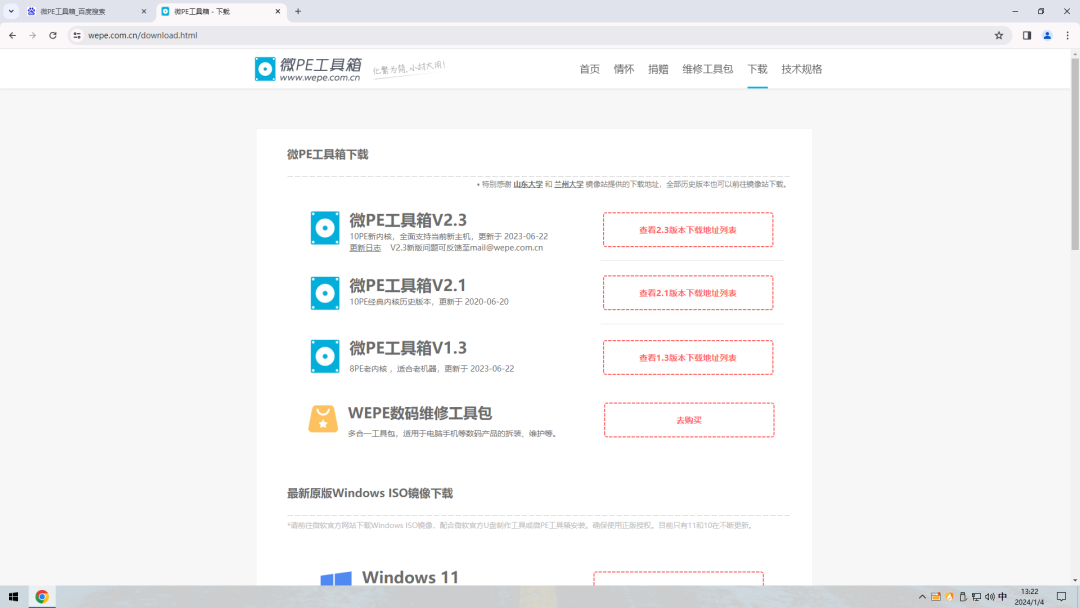Go to 首页 in site navigation
Image resolution: width=1080 pixels, height=608 pixels.
[x=590, y=69]
